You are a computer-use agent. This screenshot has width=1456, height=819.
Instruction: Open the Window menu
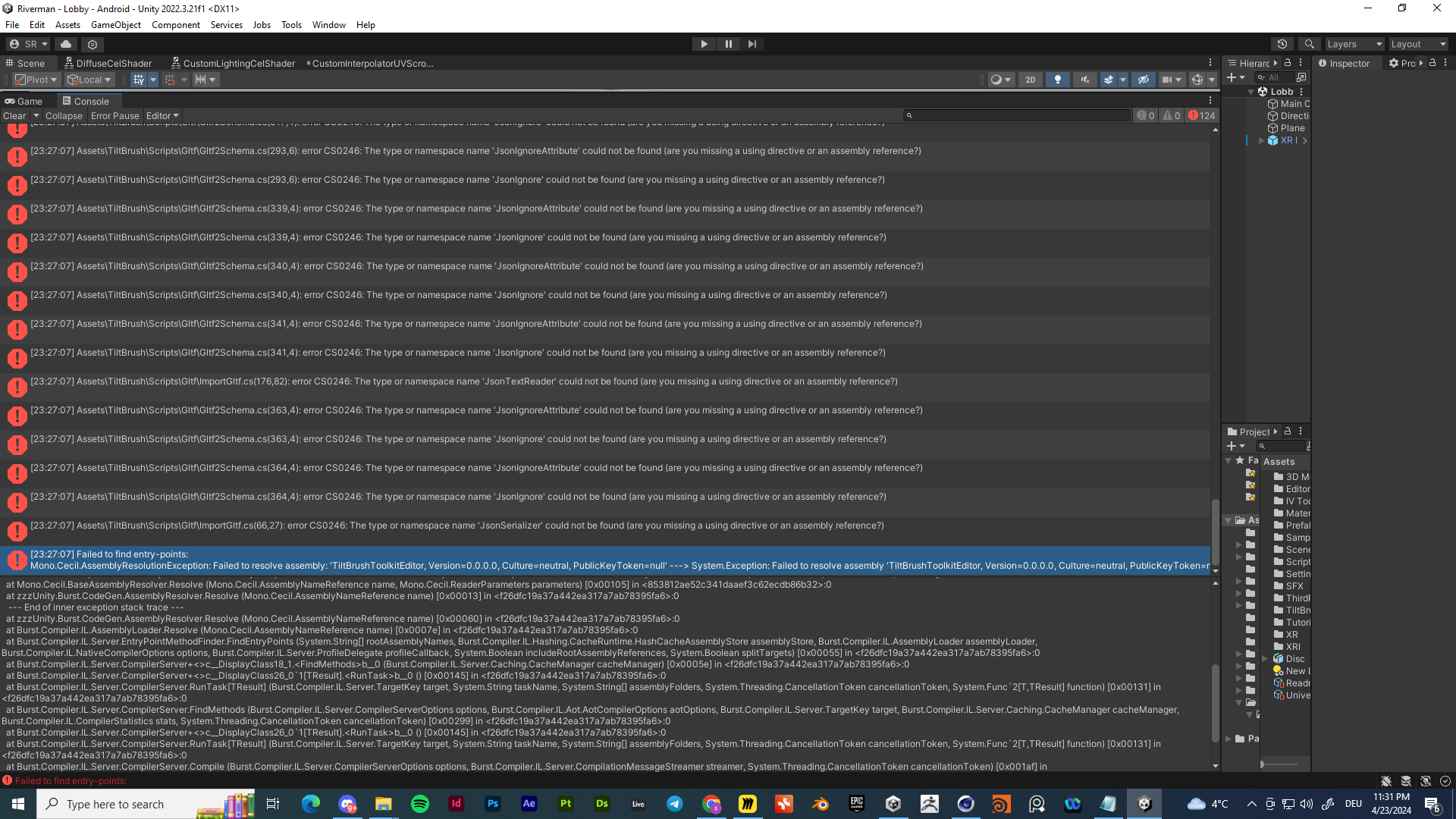pos(328,24)
